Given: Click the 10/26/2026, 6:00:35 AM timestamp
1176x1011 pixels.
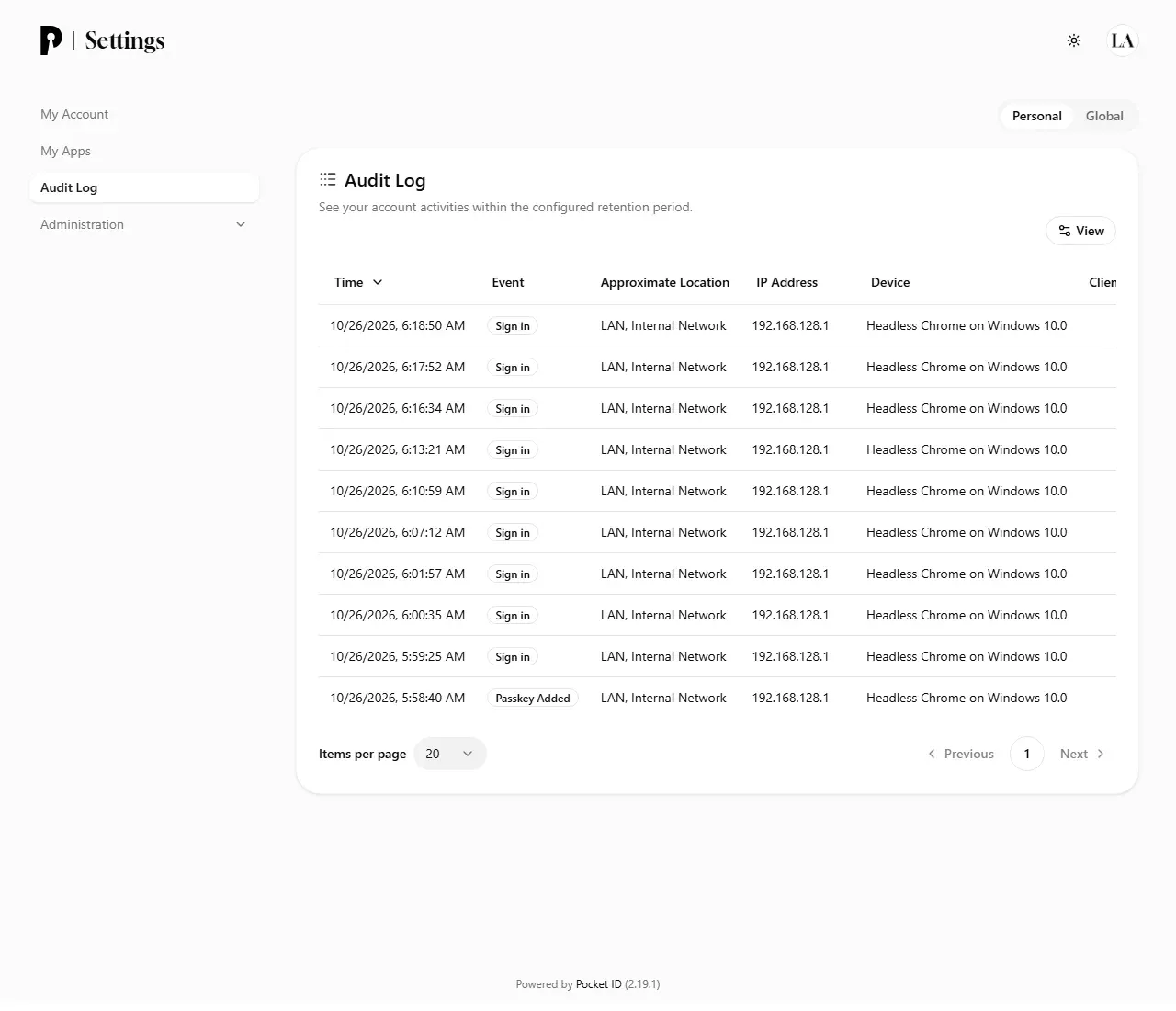Looking at the screenshot, I should pyautogui.click(x=398, y=615).
